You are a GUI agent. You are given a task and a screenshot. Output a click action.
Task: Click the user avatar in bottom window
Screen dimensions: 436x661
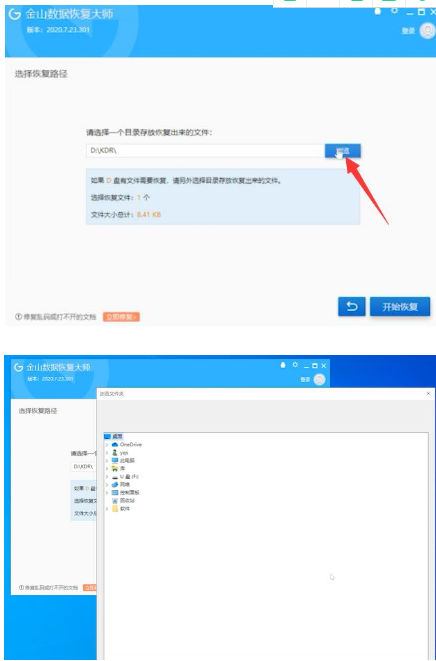(x=319, y=379)
